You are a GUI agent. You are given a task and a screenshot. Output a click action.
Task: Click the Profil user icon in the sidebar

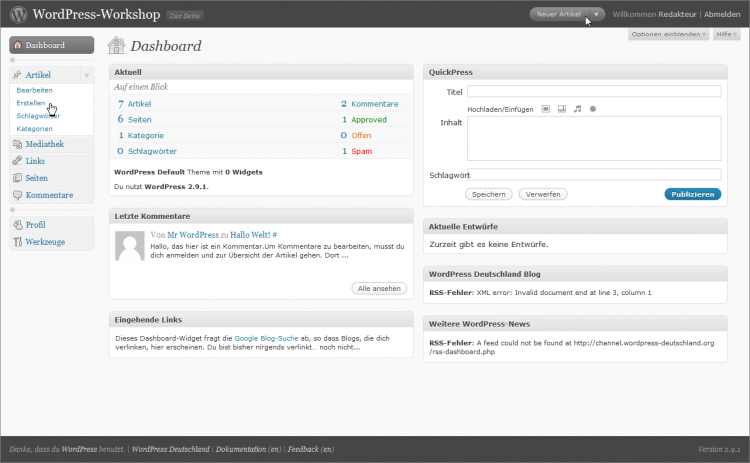pyautogui.click(x=18, y=225)
